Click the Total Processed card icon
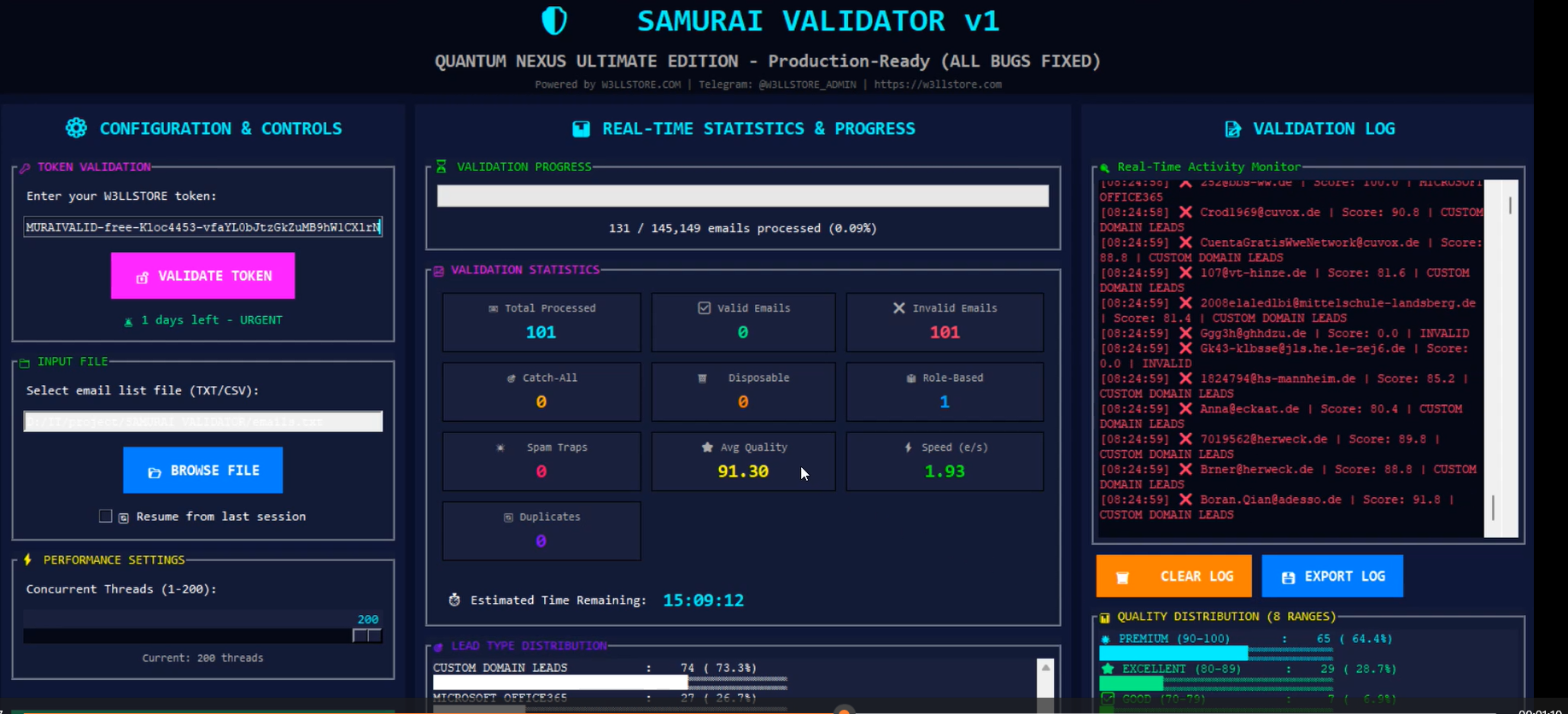 click(493, 308)
